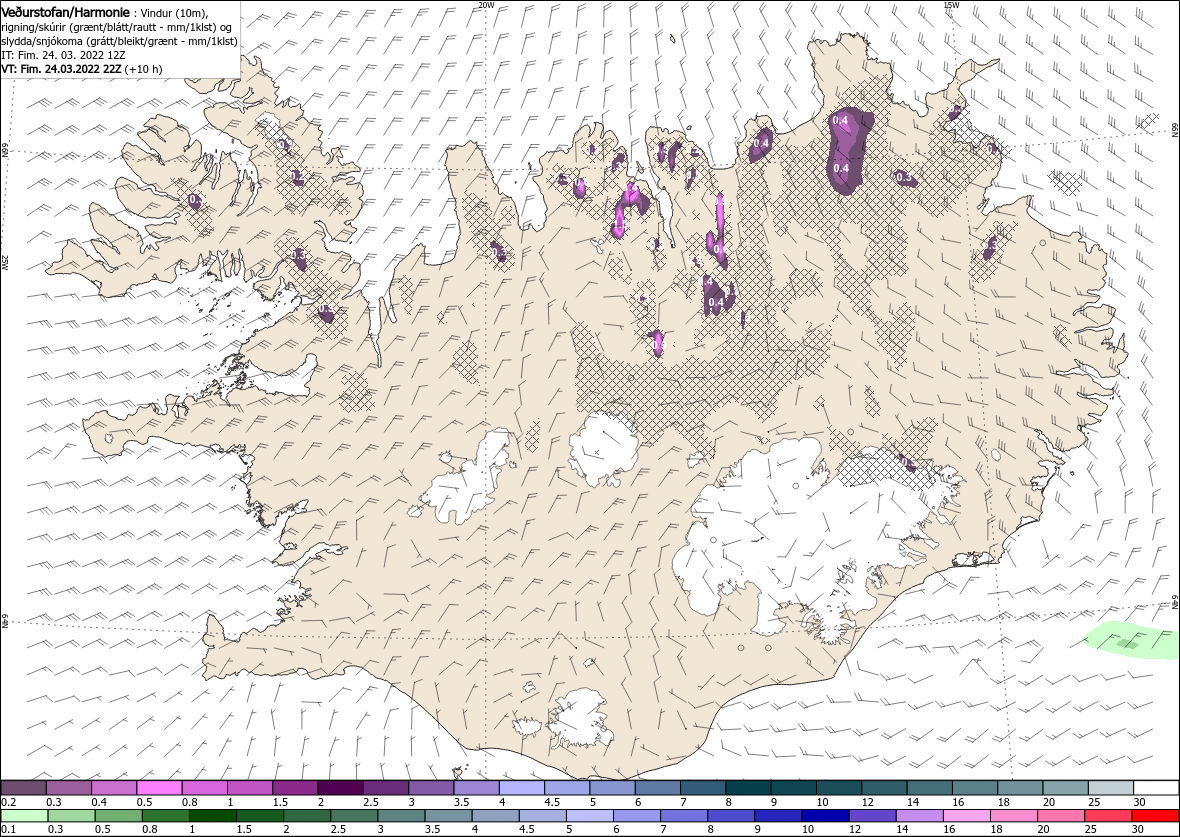Viewport: 1180px width, 837px height.
Task: Select lower legend red-pink swatch at 25
Action: (1108, 816)
